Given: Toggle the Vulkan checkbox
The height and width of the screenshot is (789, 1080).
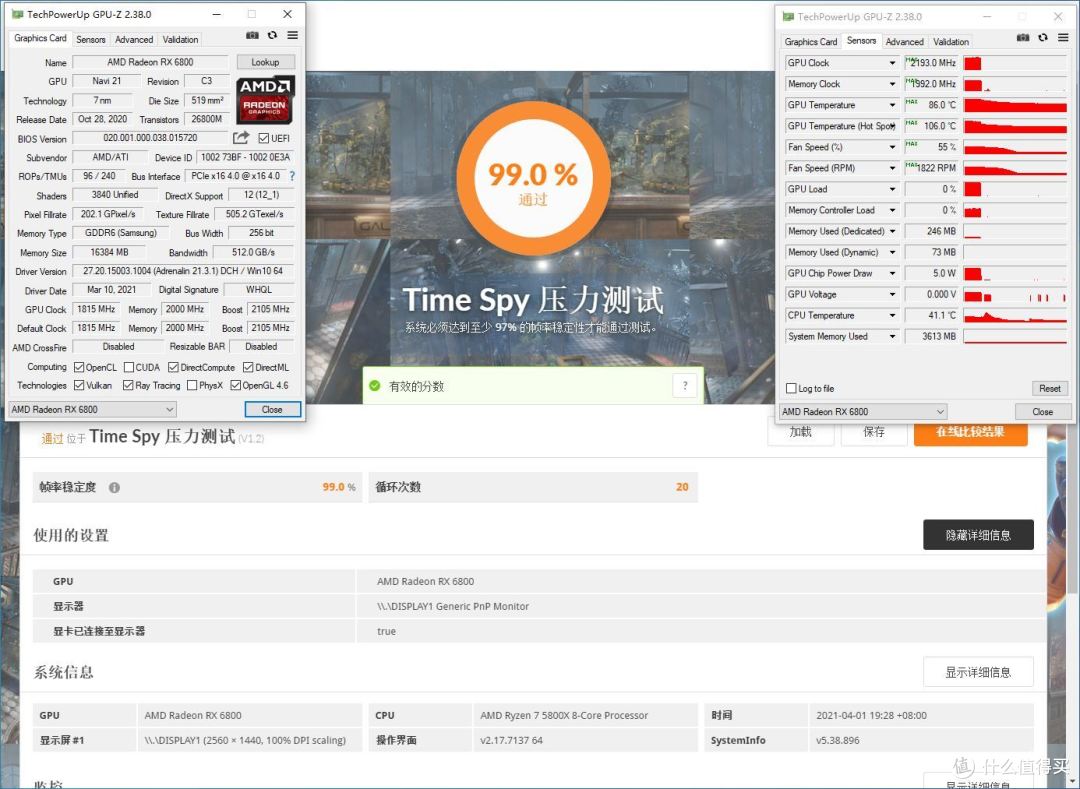Looking at the screenshot, I should [x=79, y=385].
